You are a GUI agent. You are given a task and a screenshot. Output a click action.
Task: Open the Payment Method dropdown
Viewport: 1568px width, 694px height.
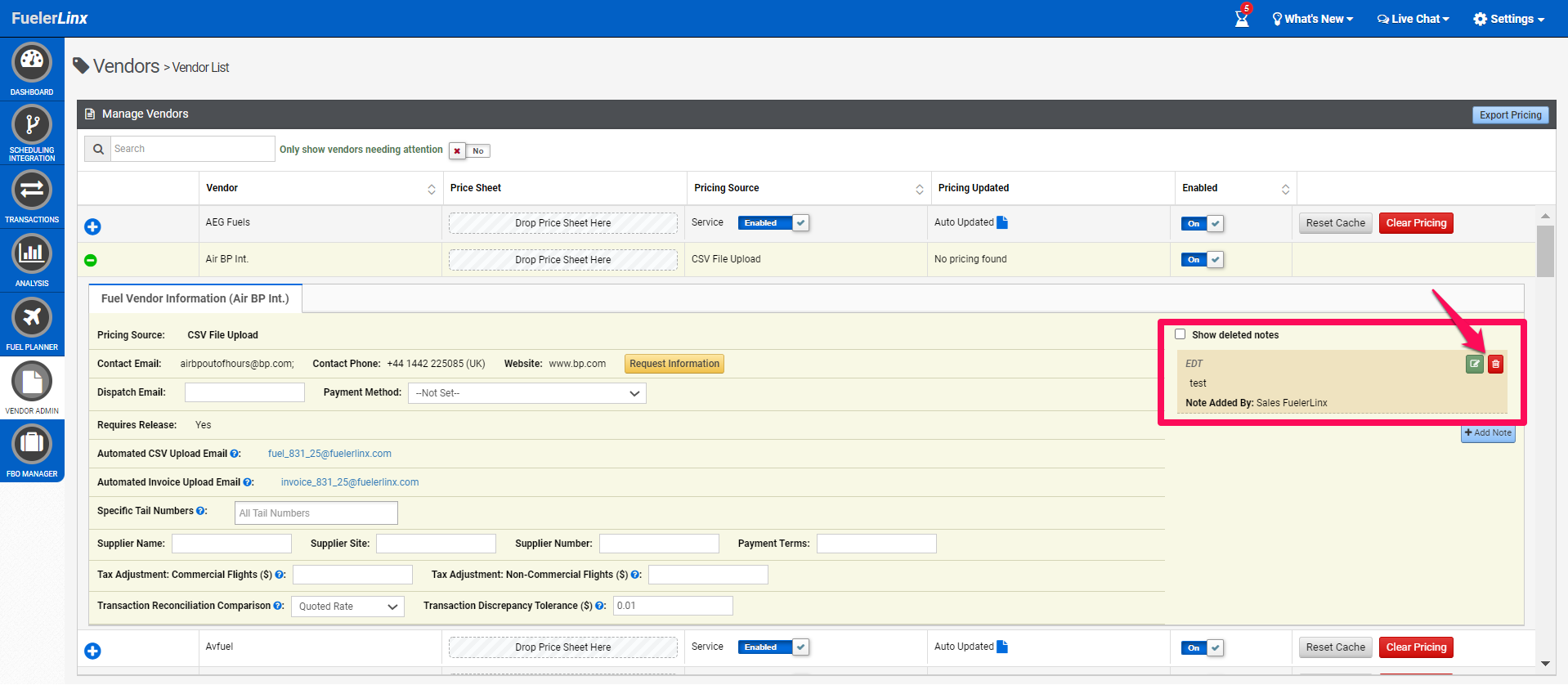[x=526, y=393]
